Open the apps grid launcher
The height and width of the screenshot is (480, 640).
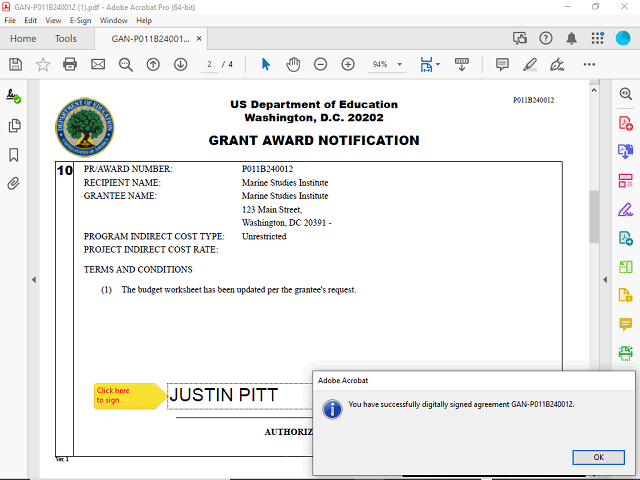coord(598,38)
